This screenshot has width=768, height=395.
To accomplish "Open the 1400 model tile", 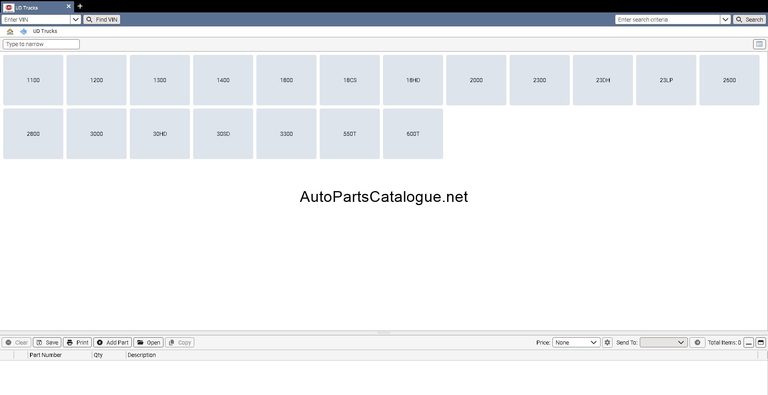I will [223, 80].
